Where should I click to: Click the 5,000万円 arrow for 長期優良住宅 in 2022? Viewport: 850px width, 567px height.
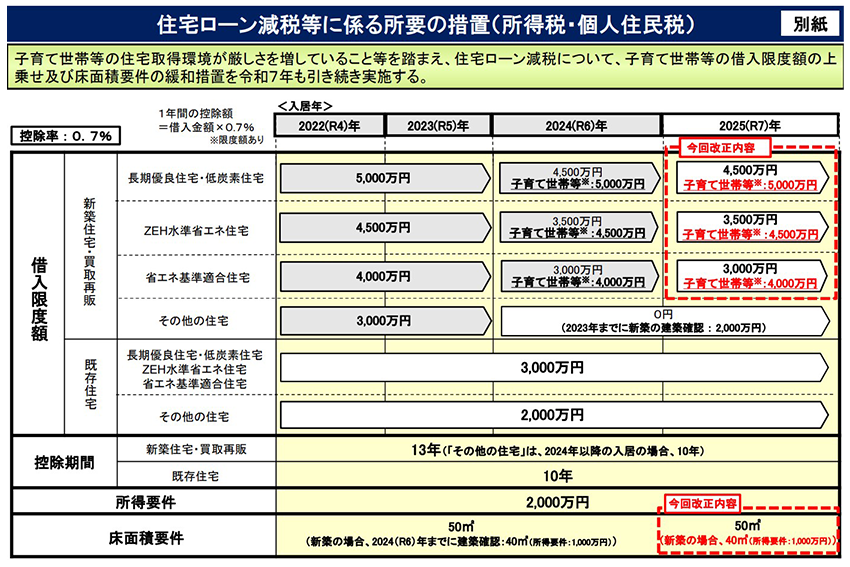point(383,180)
